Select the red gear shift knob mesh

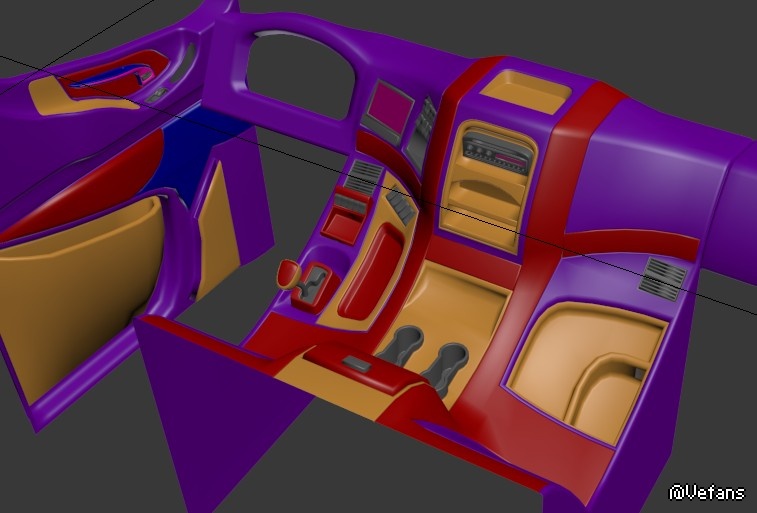289,274
